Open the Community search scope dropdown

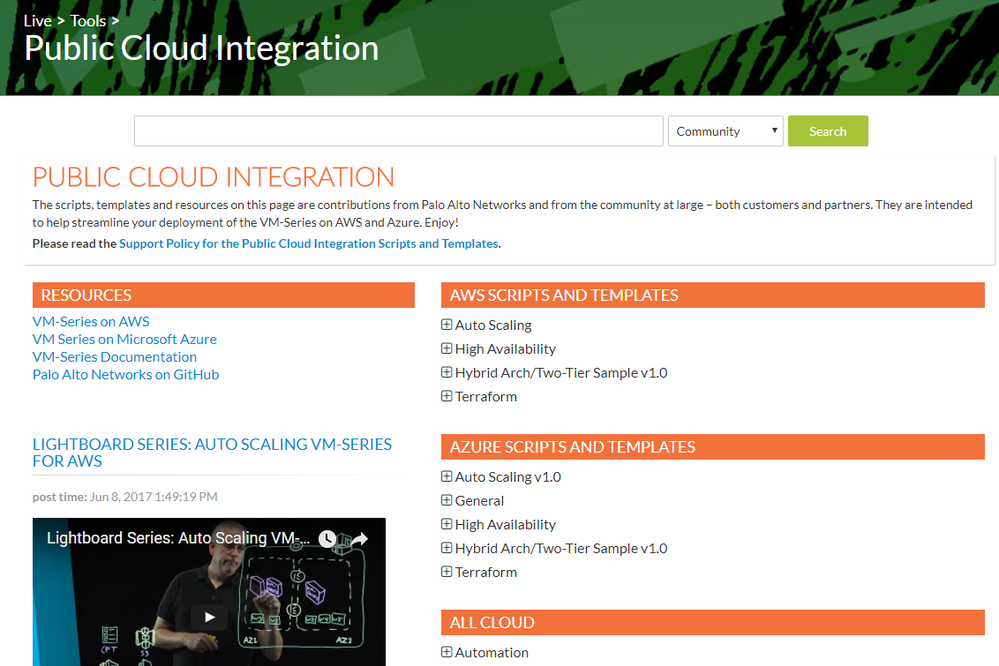(726, 131)
